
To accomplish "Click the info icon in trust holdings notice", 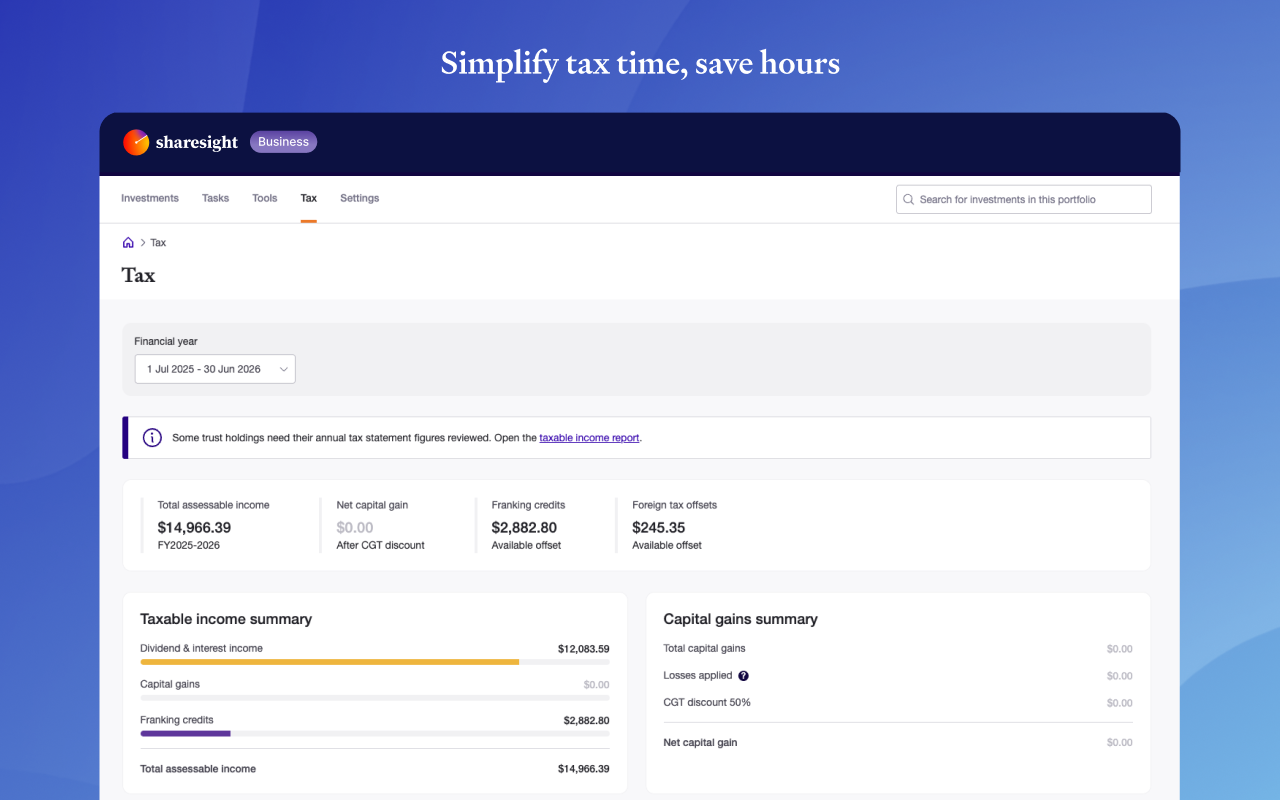I will point(152,438).
